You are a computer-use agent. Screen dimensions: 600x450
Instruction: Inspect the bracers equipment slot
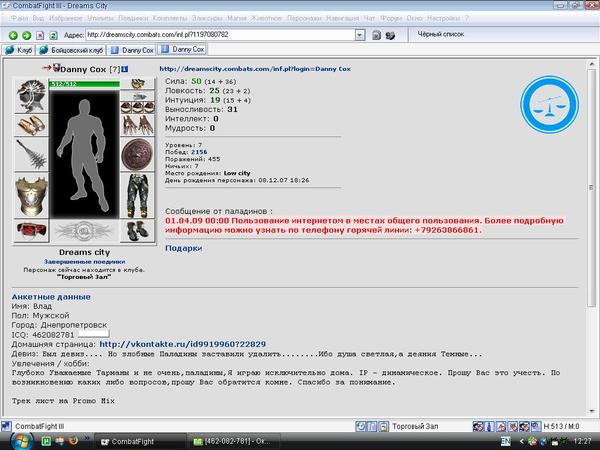click(x=31, y=125)
